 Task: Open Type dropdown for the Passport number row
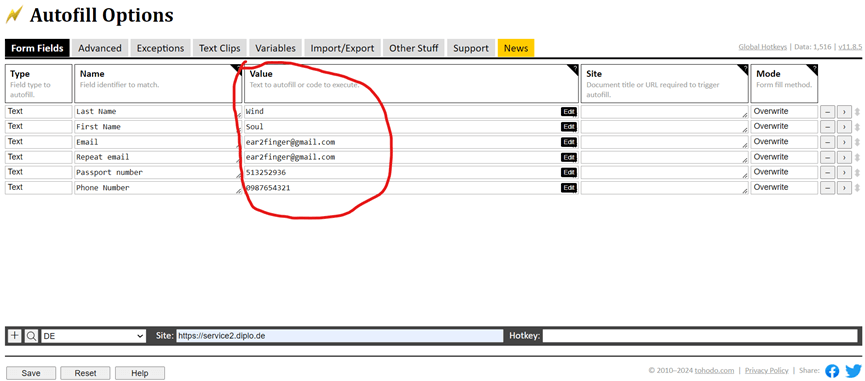(39, 172)
